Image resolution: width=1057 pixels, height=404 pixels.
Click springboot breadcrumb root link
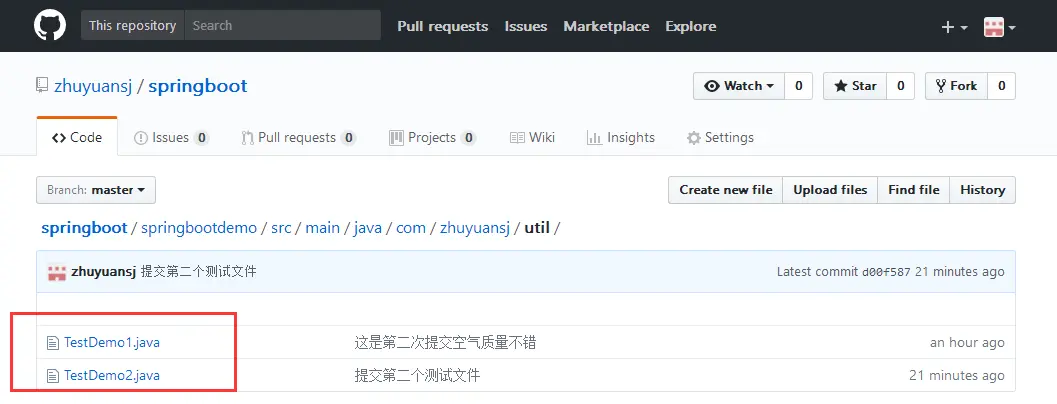point(84,228)
